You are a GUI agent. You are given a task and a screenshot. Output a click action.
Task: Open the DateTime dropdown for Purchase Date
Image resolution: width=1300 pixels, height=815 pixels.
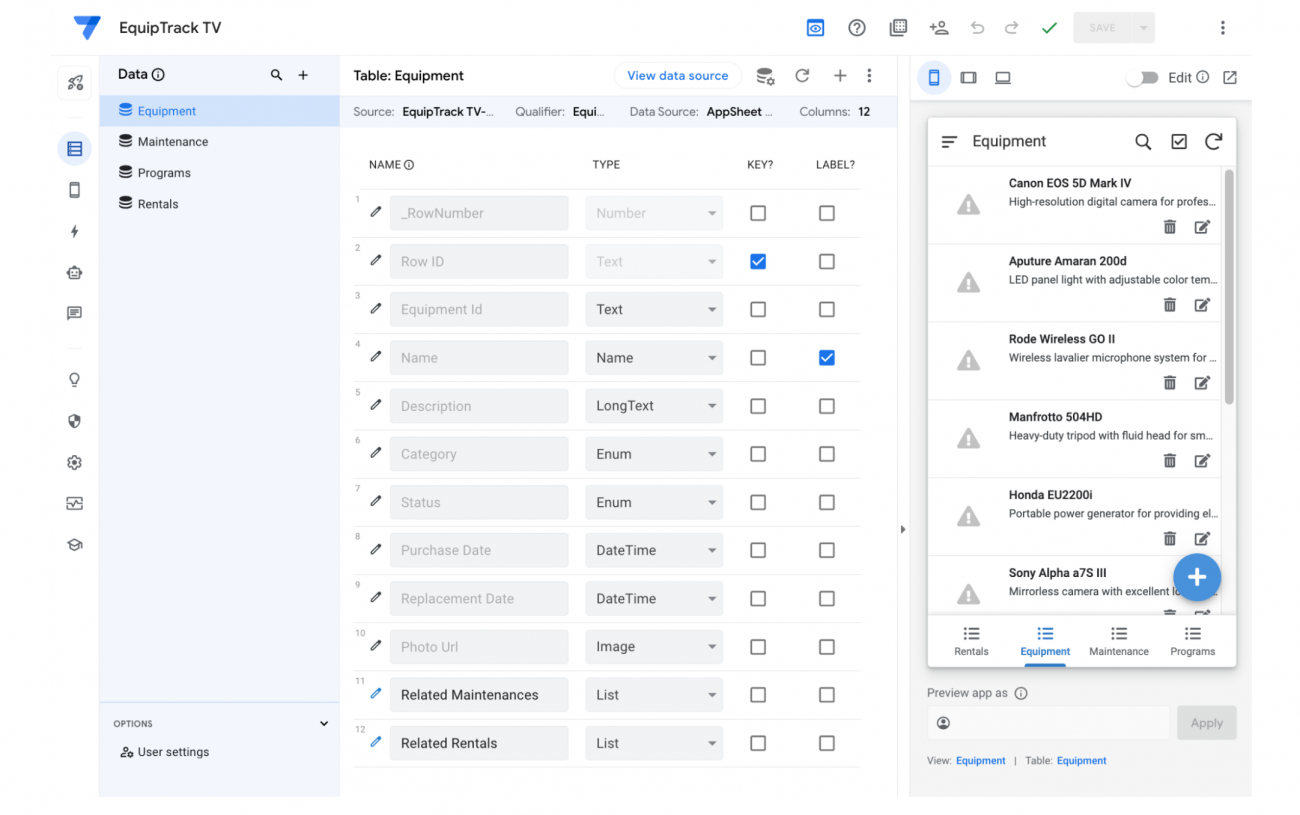coord(654,551)
